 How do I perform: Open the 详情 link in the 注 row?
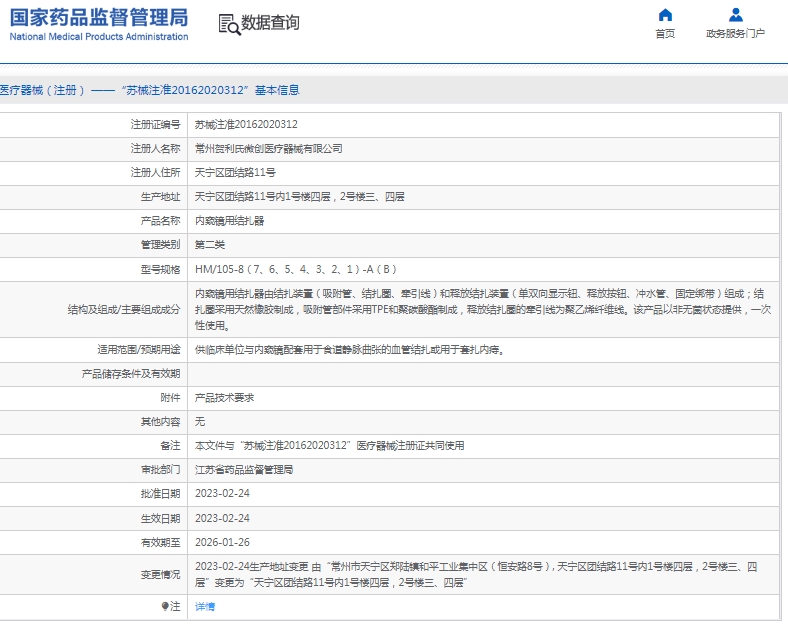click(205, 606)
